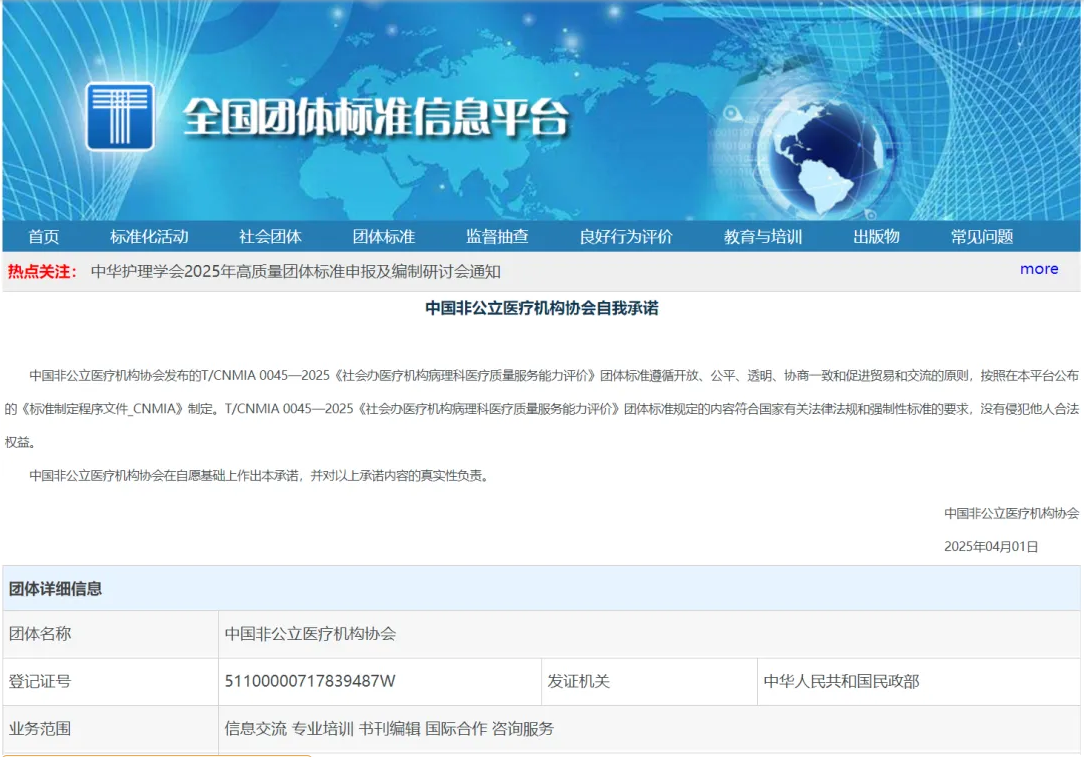Click the 团体名称 label cell

coord(111,634)
